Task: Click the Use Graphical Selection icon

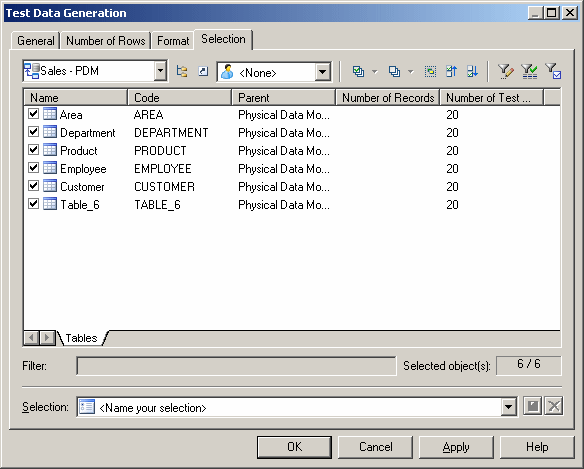Action: [430, 71]
